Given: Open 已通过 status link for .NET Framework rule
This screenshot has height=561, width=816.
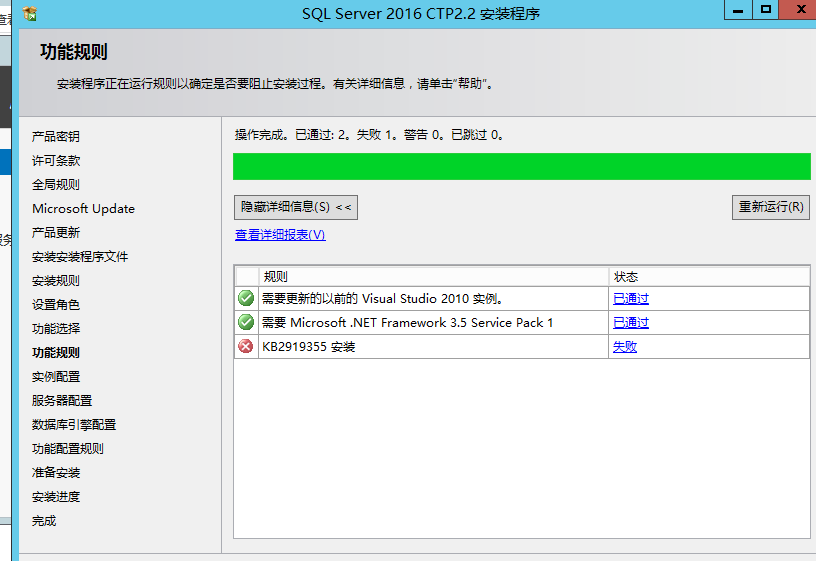Looking at the screenshot, I should tap(630, 322).
